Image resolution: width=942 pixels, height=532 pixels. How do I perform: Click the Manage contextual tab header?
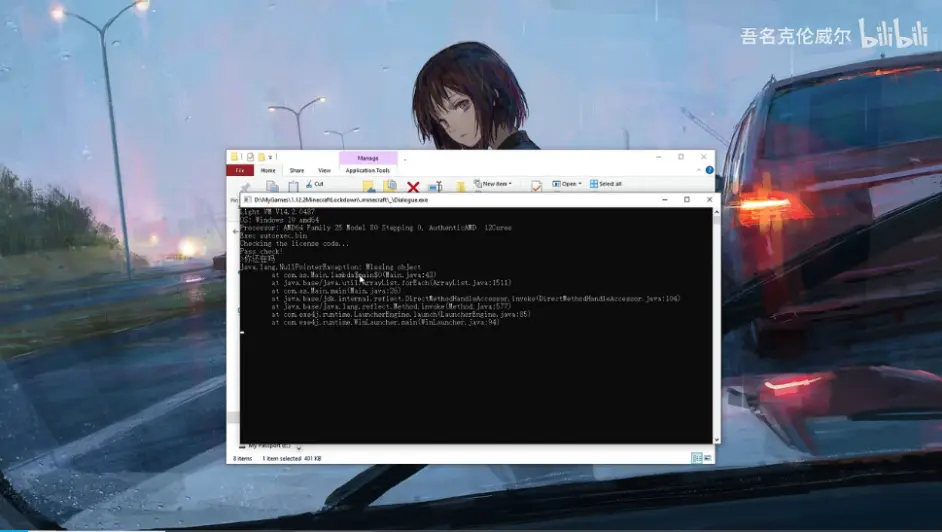(368, 157)
